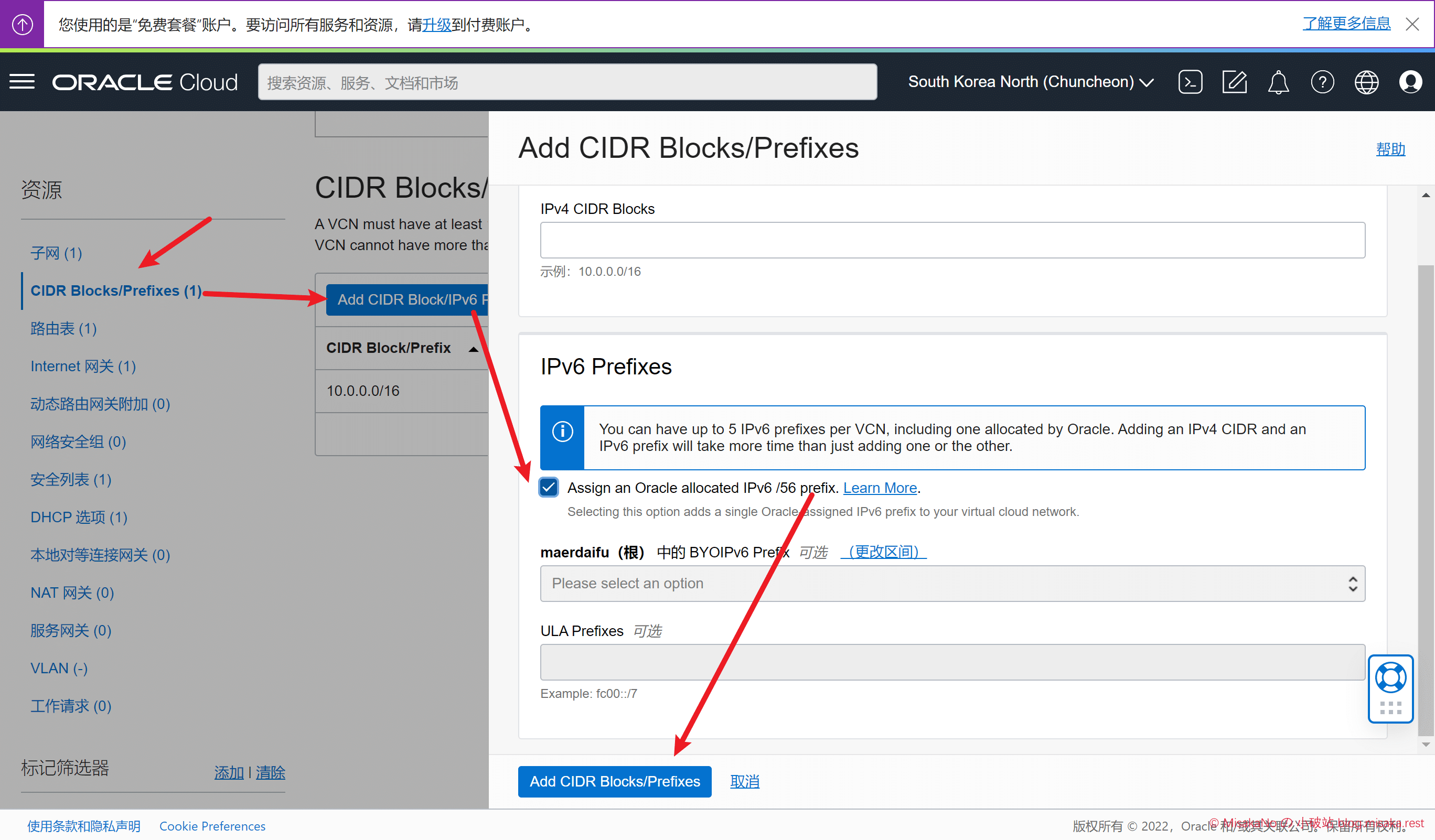Select CIDR Blocks/Prefixes in resources list
The width and height of the screenshot is (1435, 840).
pos(115,291)
